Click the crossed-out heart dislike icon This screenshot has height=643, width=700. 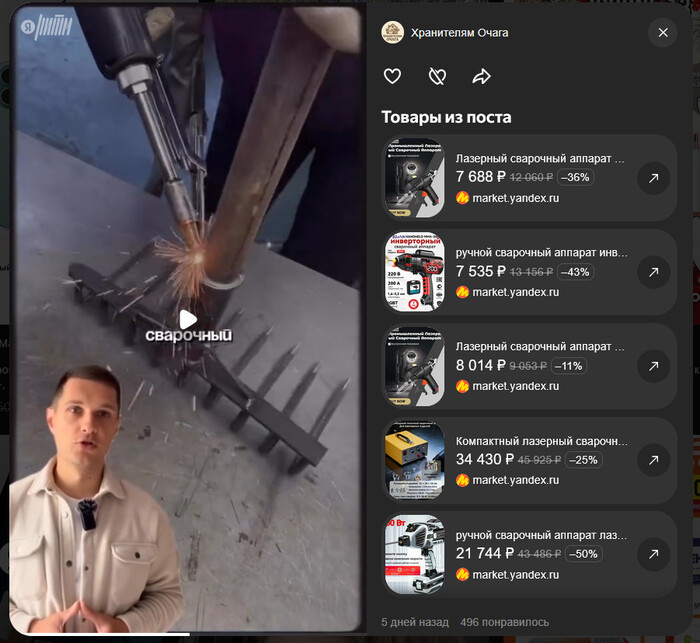coord(437,76)
